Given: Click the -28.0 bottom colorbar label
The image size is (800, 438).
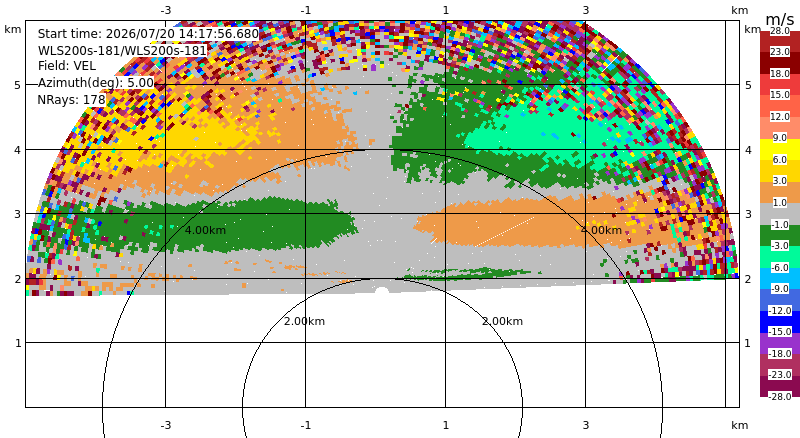Looking at the screenshot, I should click(780, 396).
